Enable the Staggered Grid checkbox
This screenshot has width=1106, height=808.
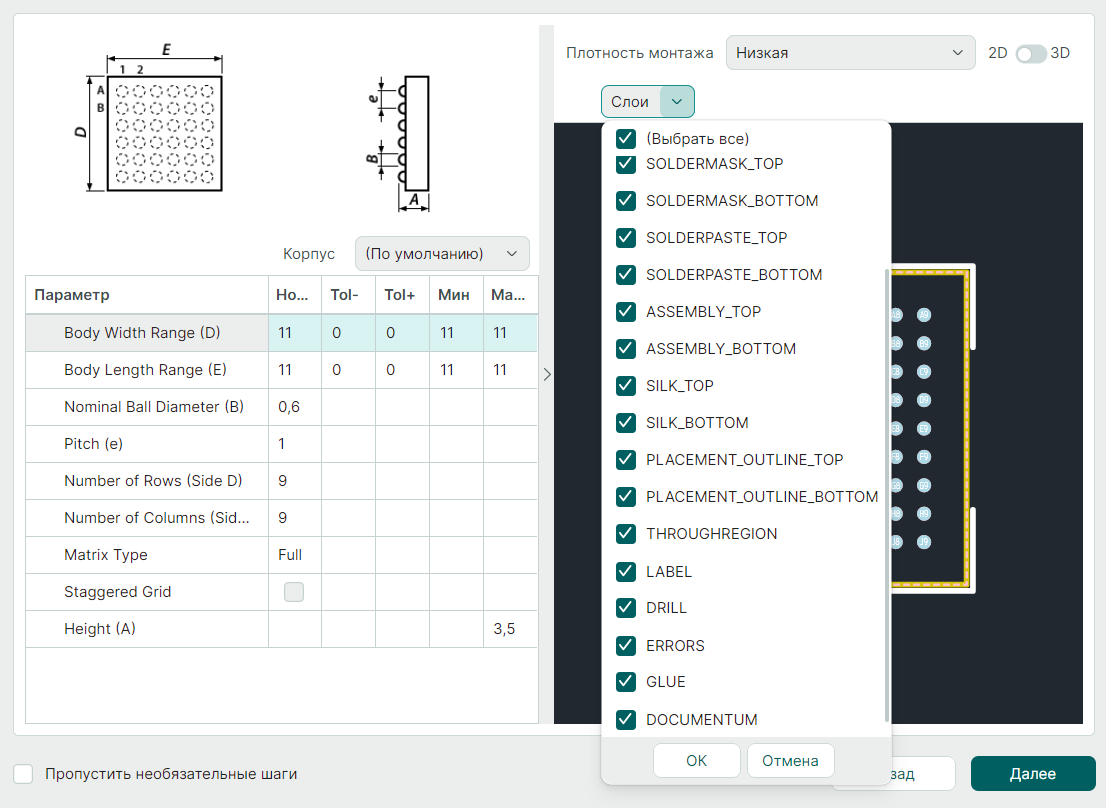click(x=294, y=592)
